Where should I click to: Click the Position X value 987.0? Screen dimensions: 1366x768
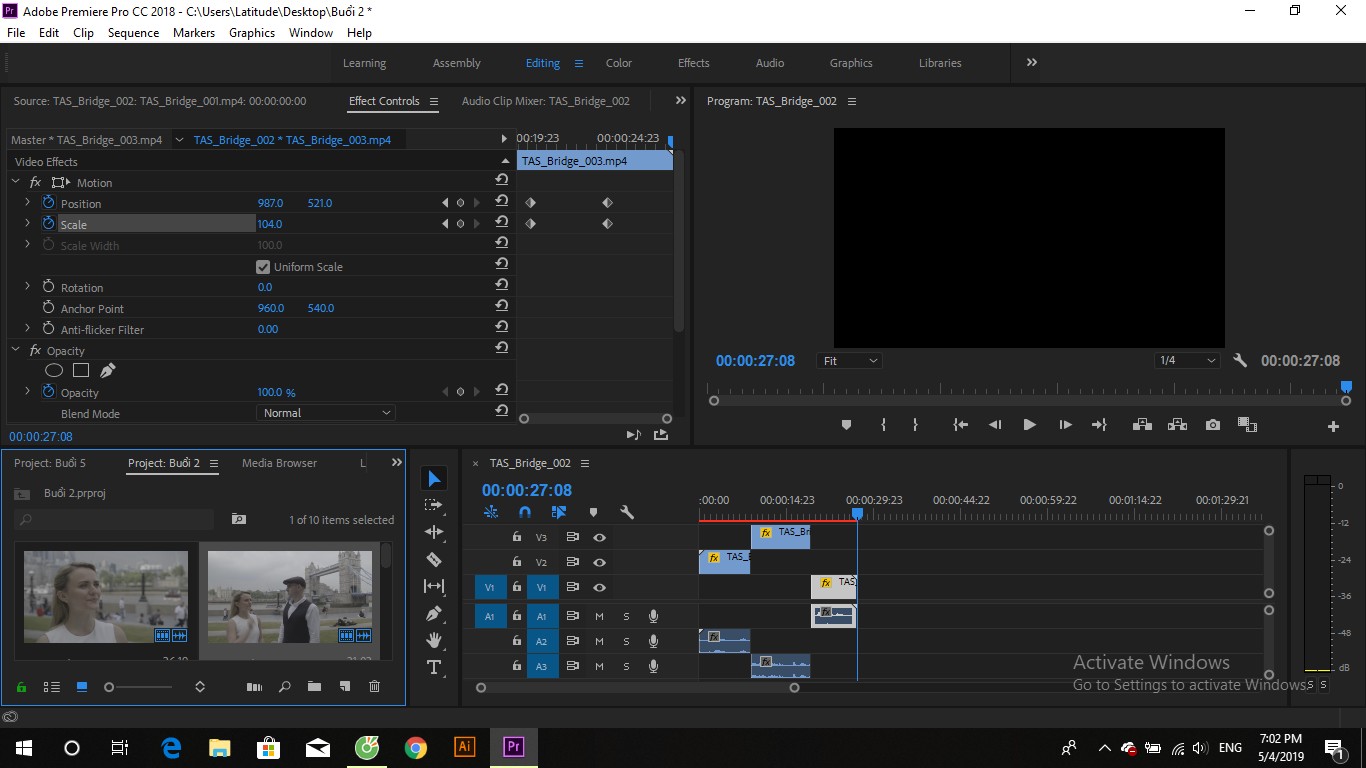[271, 203]
